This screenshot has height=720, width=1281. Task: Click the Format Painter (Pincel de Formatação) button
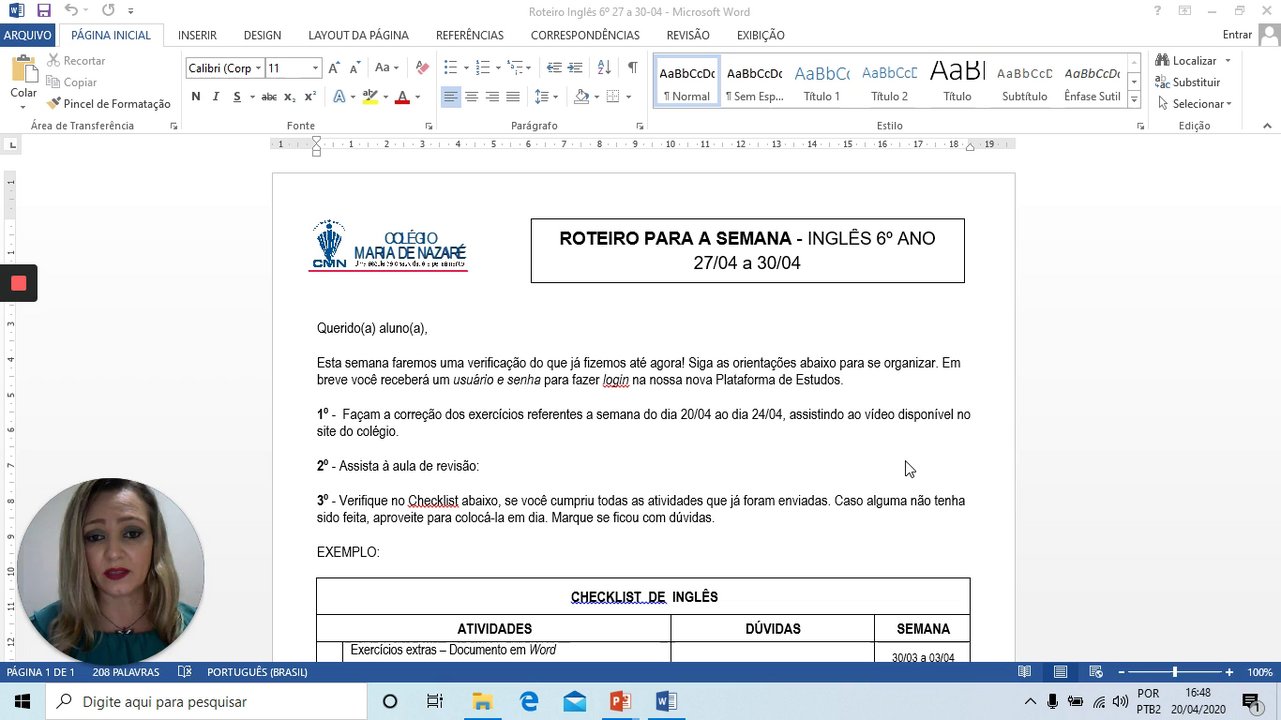tap(109, 104)
